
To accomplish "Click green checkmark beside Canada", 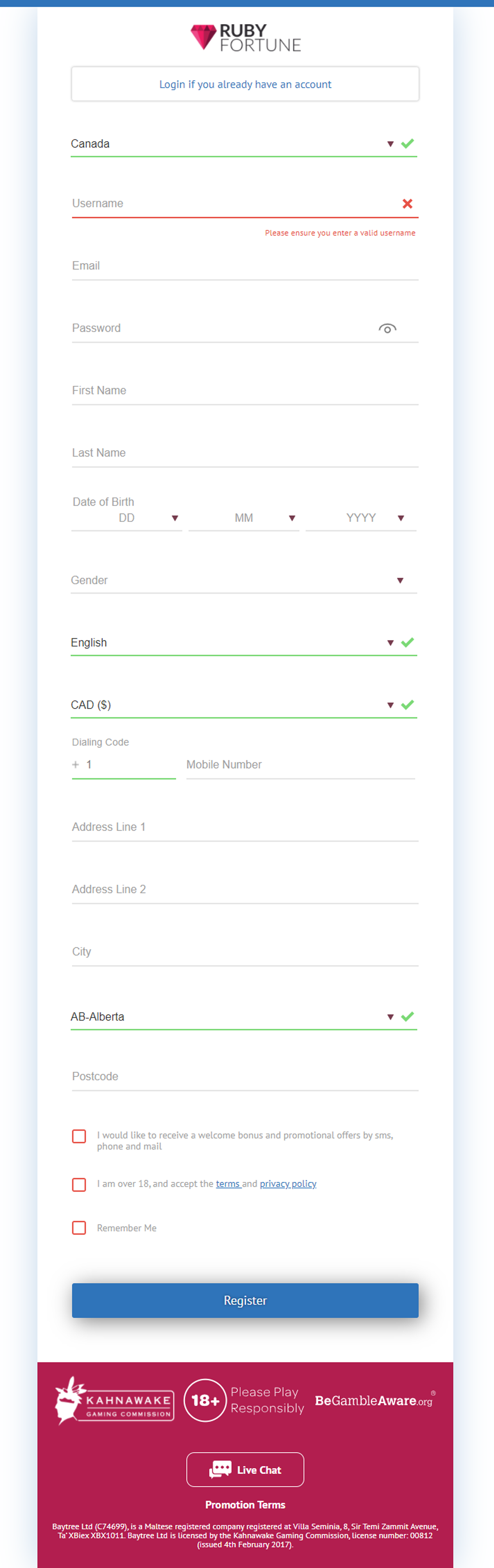I will (408, 144).
